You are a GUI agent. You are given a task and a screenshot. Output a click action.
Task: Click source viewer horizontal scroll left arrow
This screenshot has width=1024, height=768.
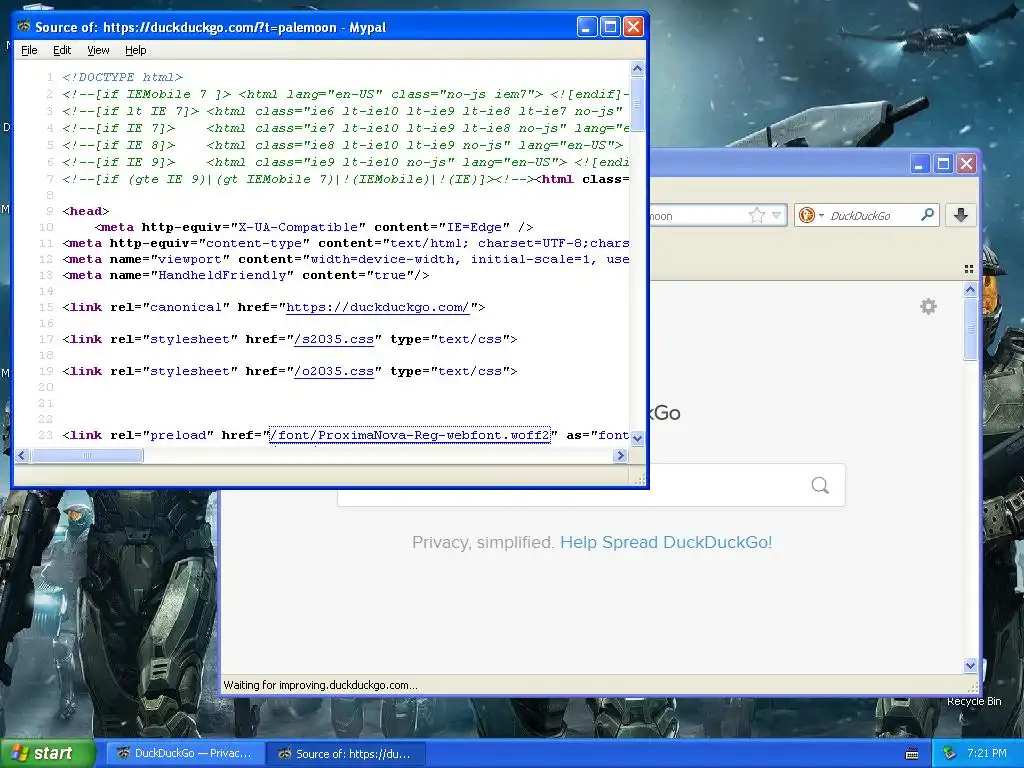click(22, 456)
